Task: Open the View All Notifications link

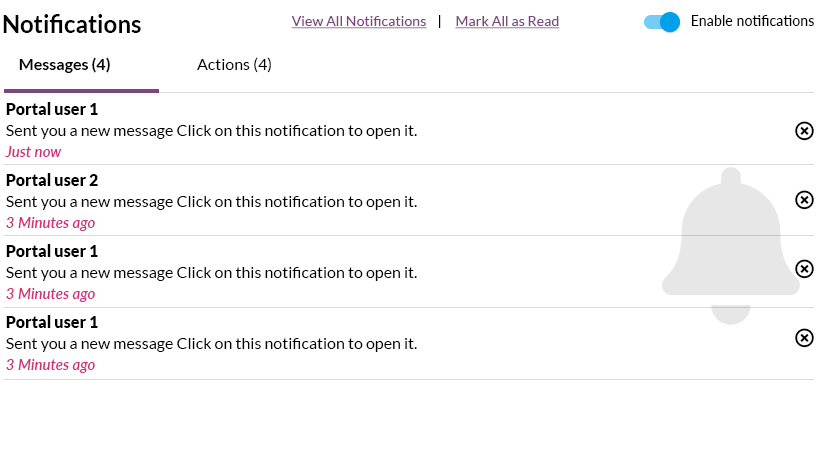Action: [359, 21]
